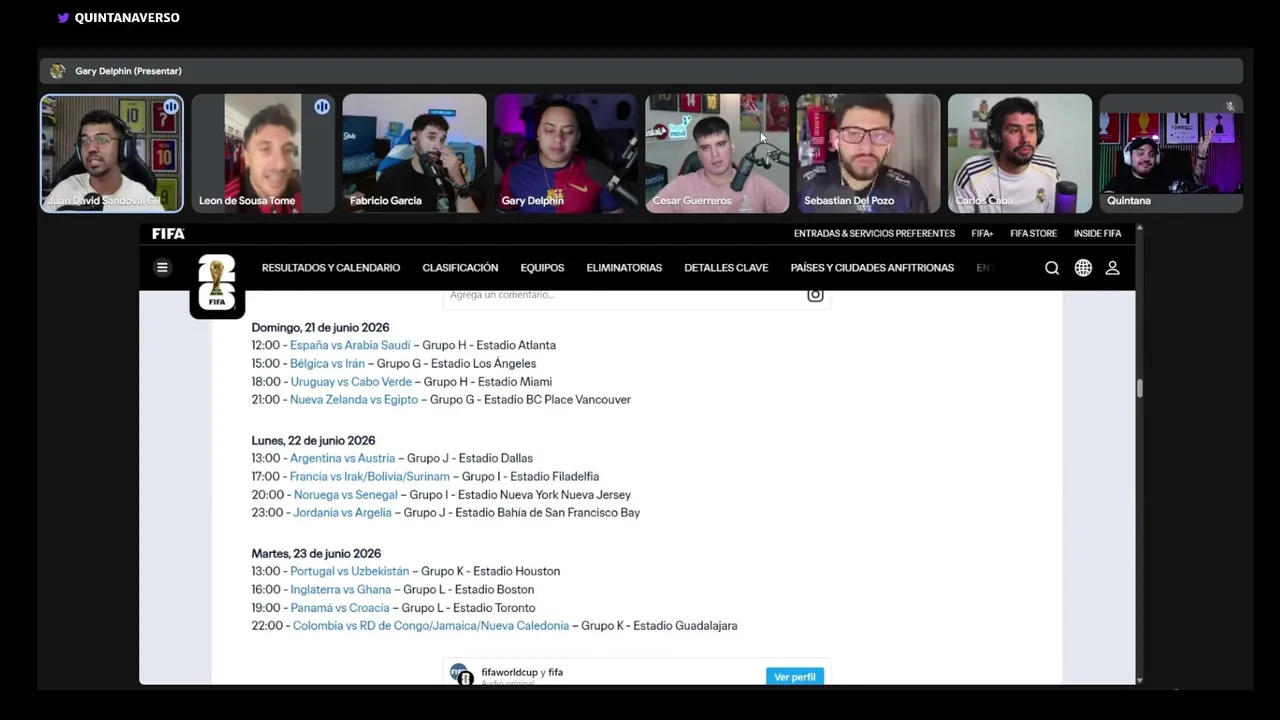The image size is (1280, 720).
Task: Open Colombia vs RD de Congo match link
Action: coord(431,626)
